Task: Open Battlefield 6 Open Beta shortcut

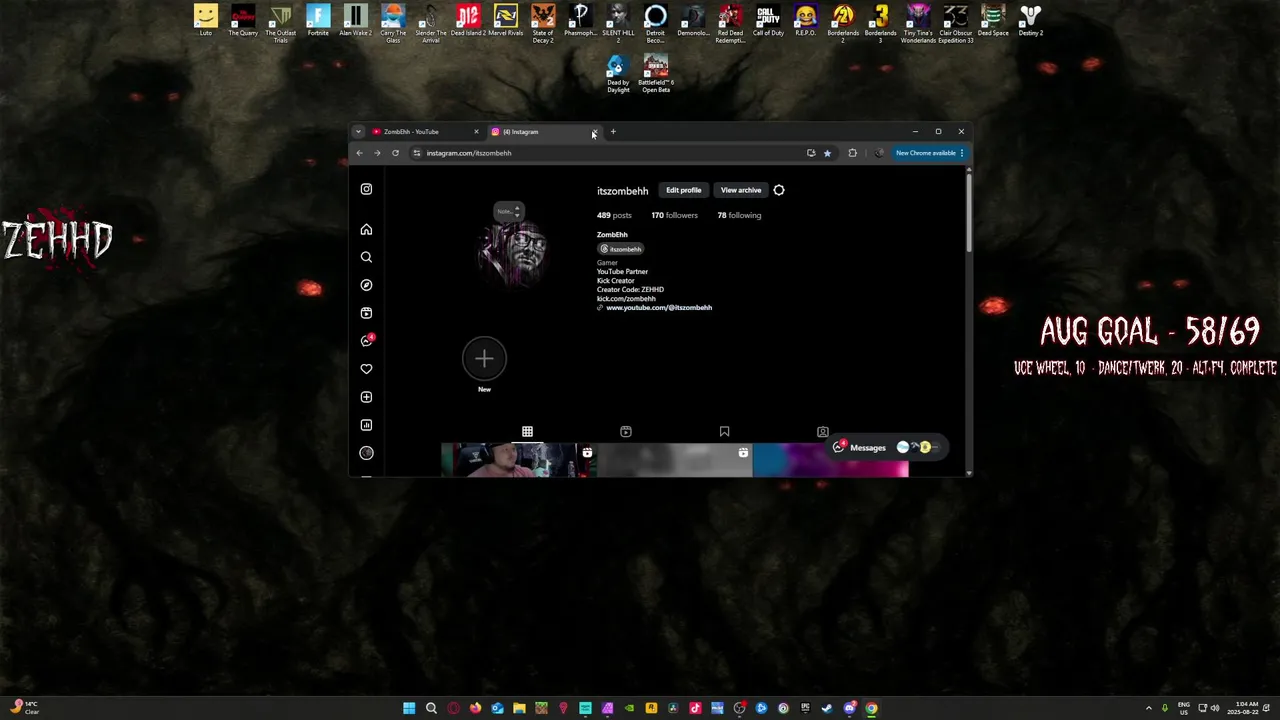Action: (x=656, y=75)
